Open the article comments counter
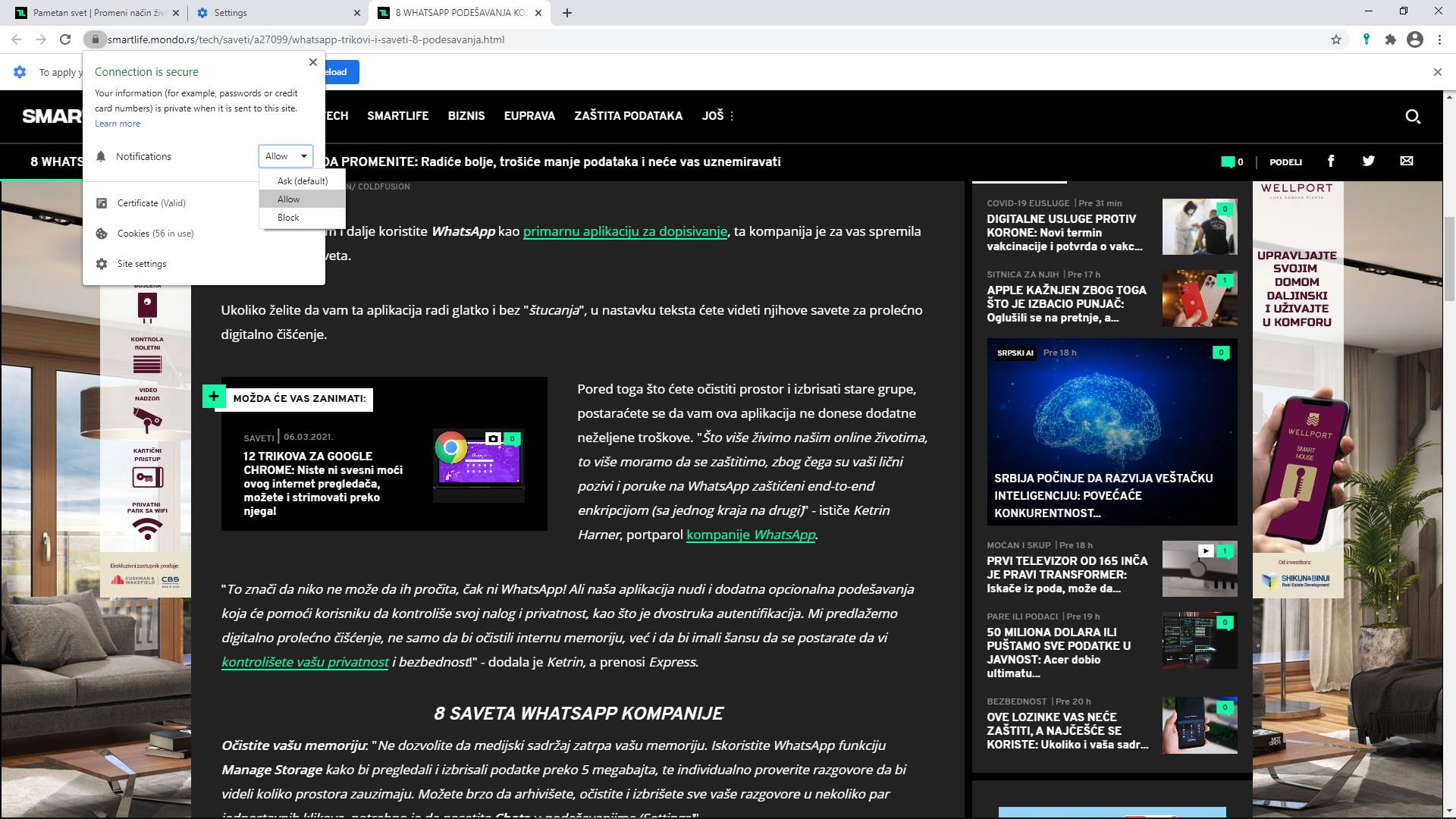 (1230, 162)
